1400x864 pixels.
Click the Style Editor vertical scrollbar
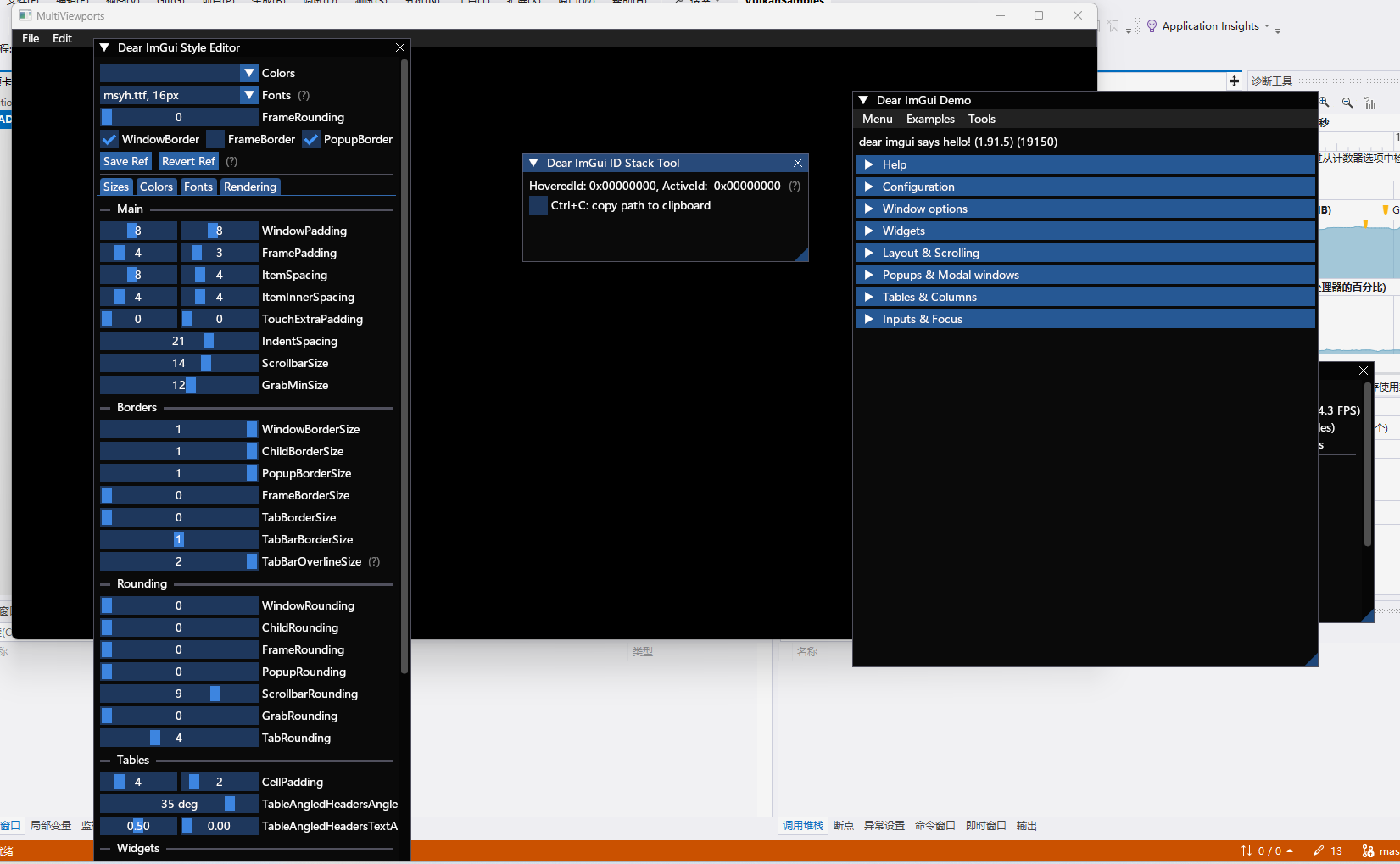pyautogui.click(x=404, y=366)
